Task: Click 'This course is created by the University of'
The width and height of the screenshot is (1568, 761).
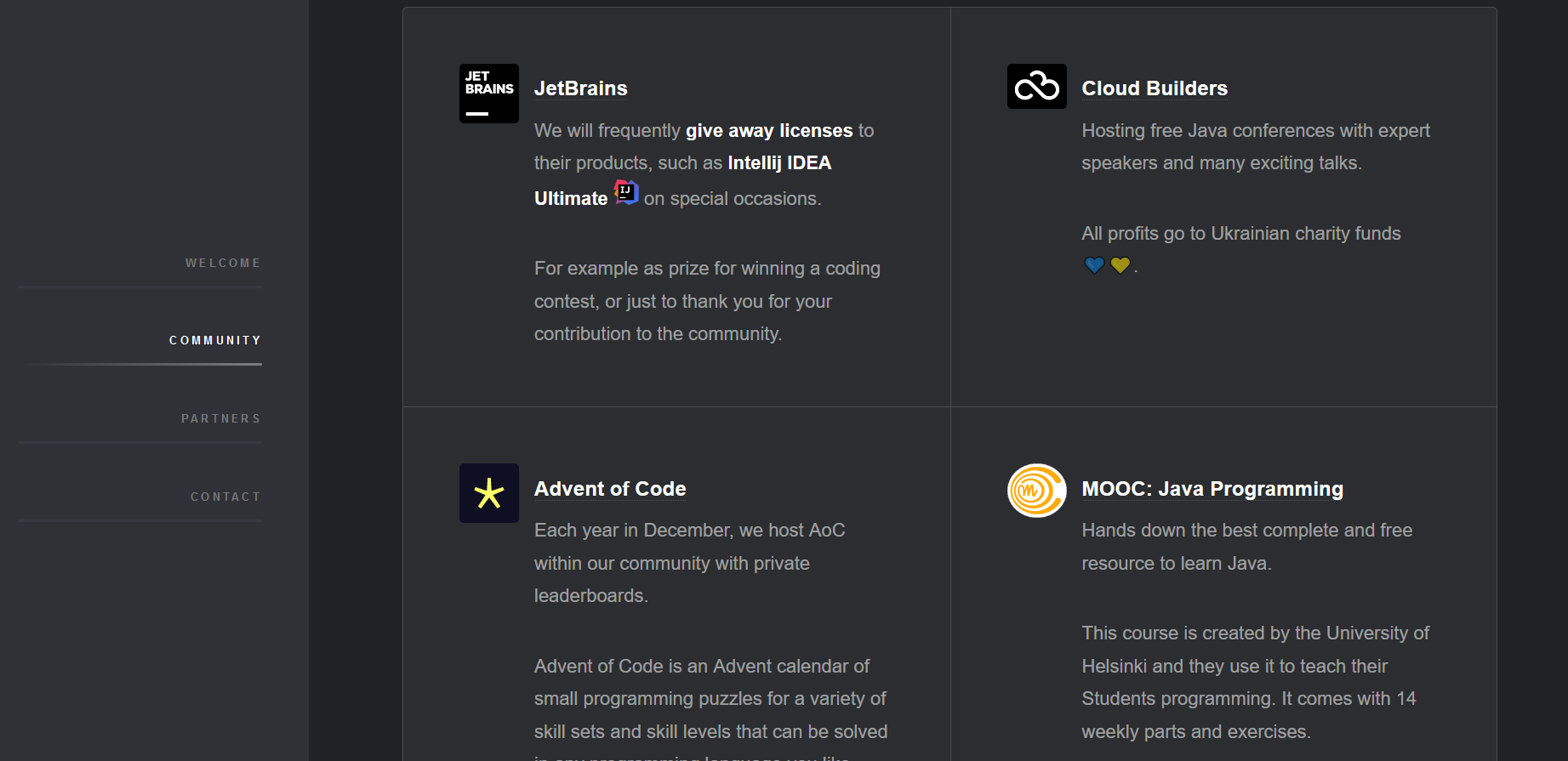Action: click(x=1256, y=633)
